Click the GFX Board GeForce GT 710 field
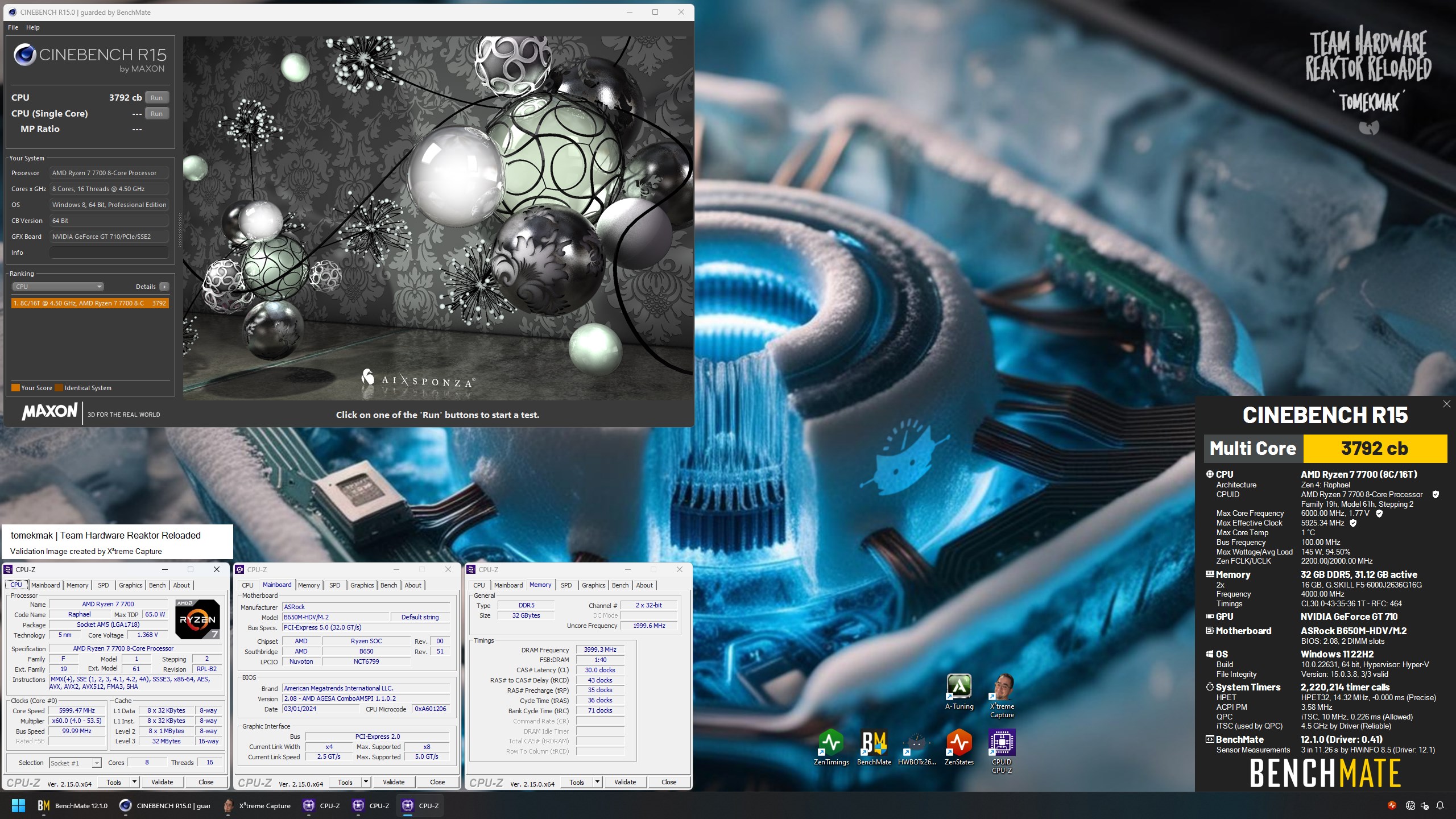Viewport: 1456px width, 819px height. 109,237
